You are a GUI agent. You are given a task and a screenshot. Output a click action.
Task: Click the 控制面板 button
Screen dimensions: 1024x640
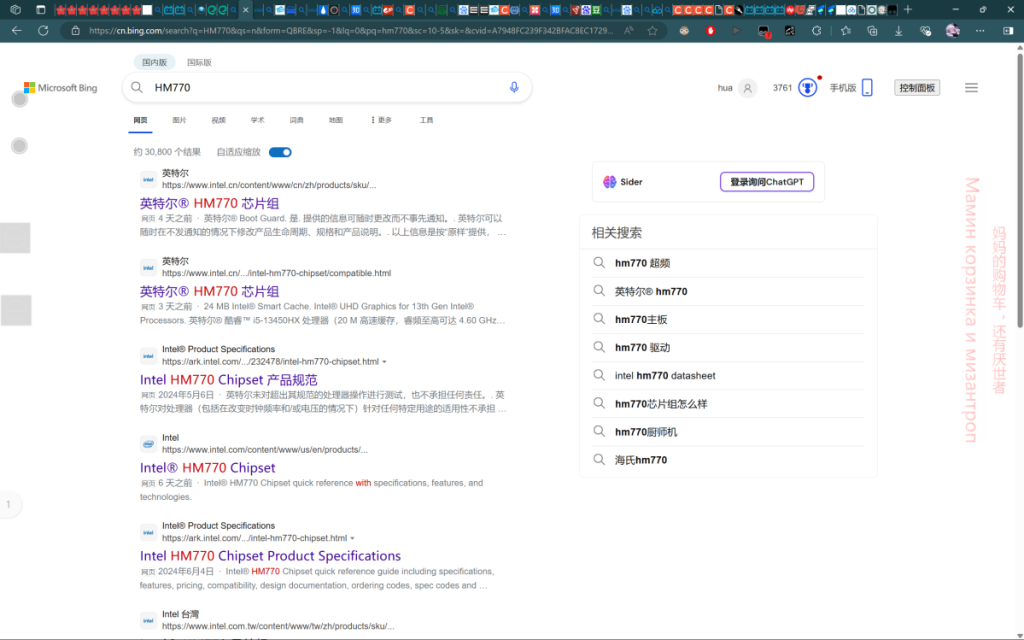917,88
